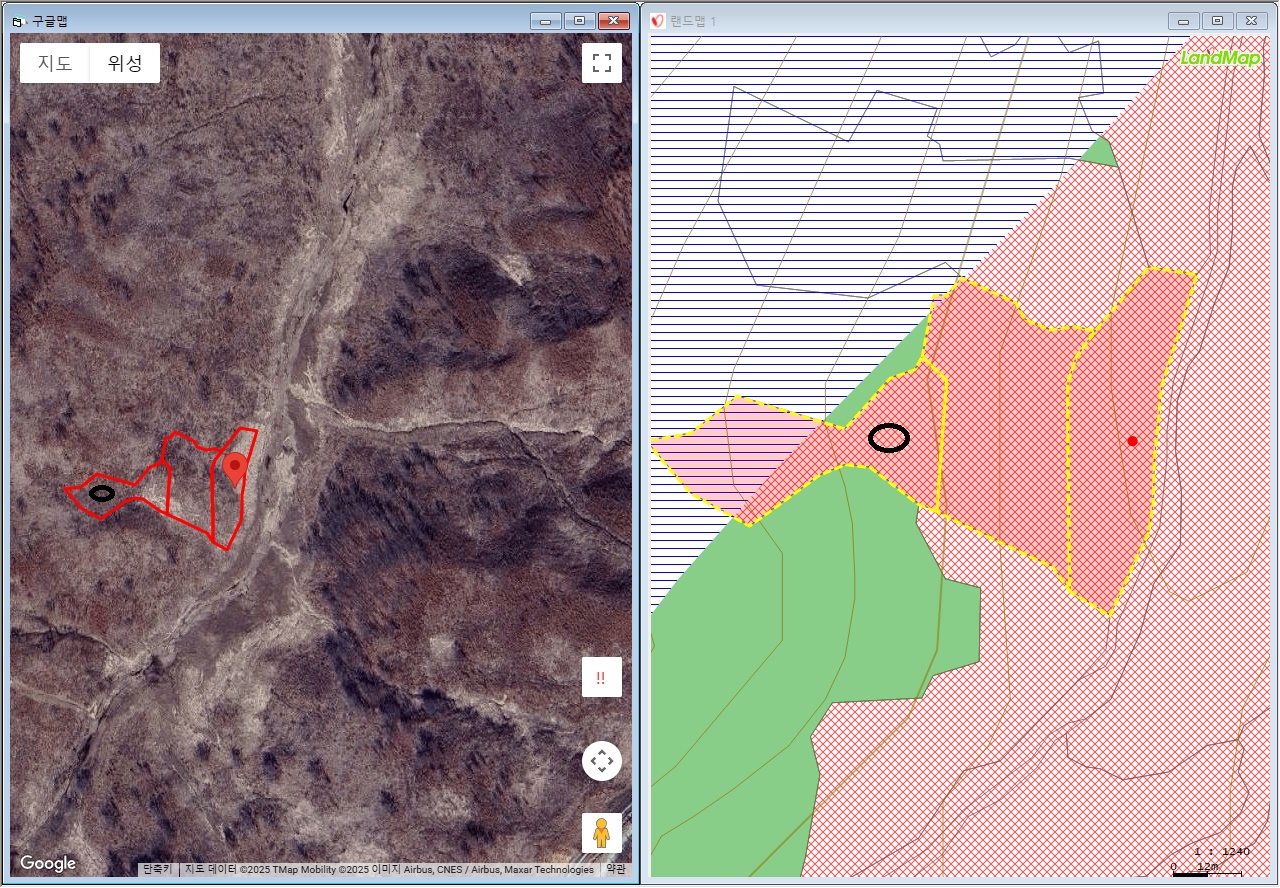Open the 약관 terms link

[615, 869]
